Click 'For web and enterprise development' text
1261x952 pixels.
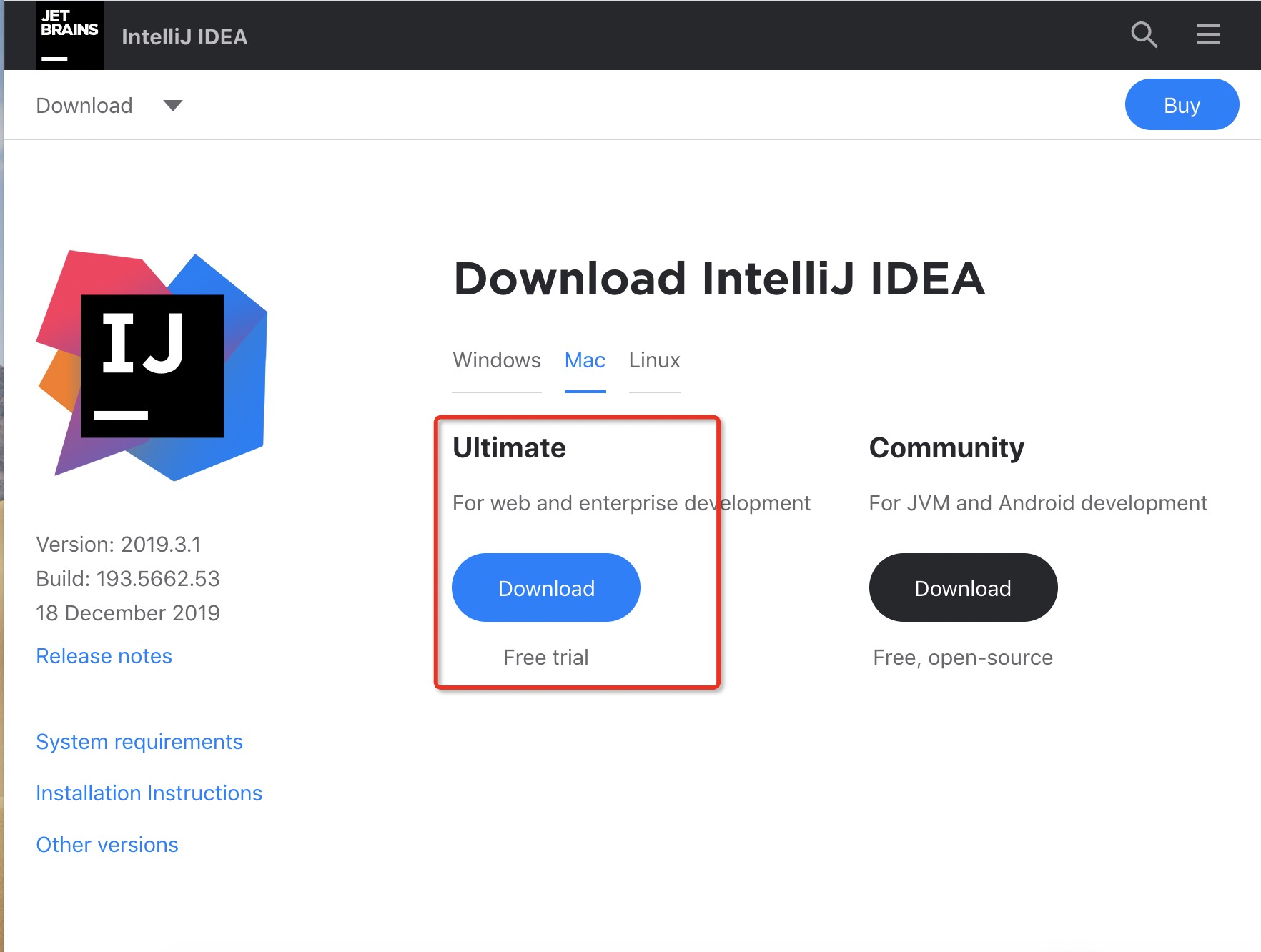click(631, 503)
